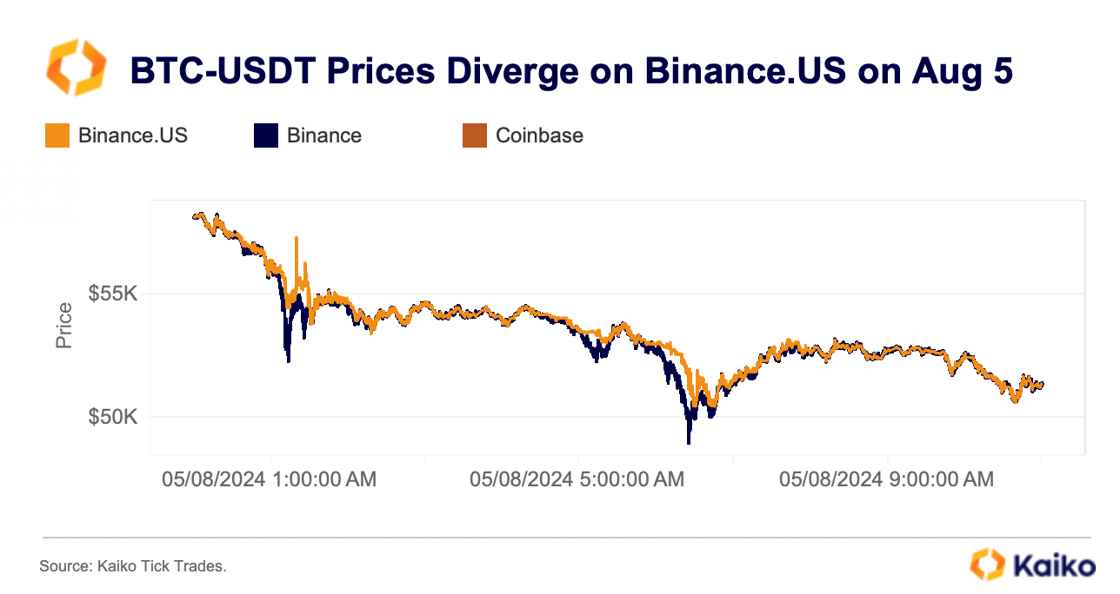Toggle the Binance series legend label
The width and height of the screenshot is (1120, 594).
pyautogui.click(x=324, y=135)
